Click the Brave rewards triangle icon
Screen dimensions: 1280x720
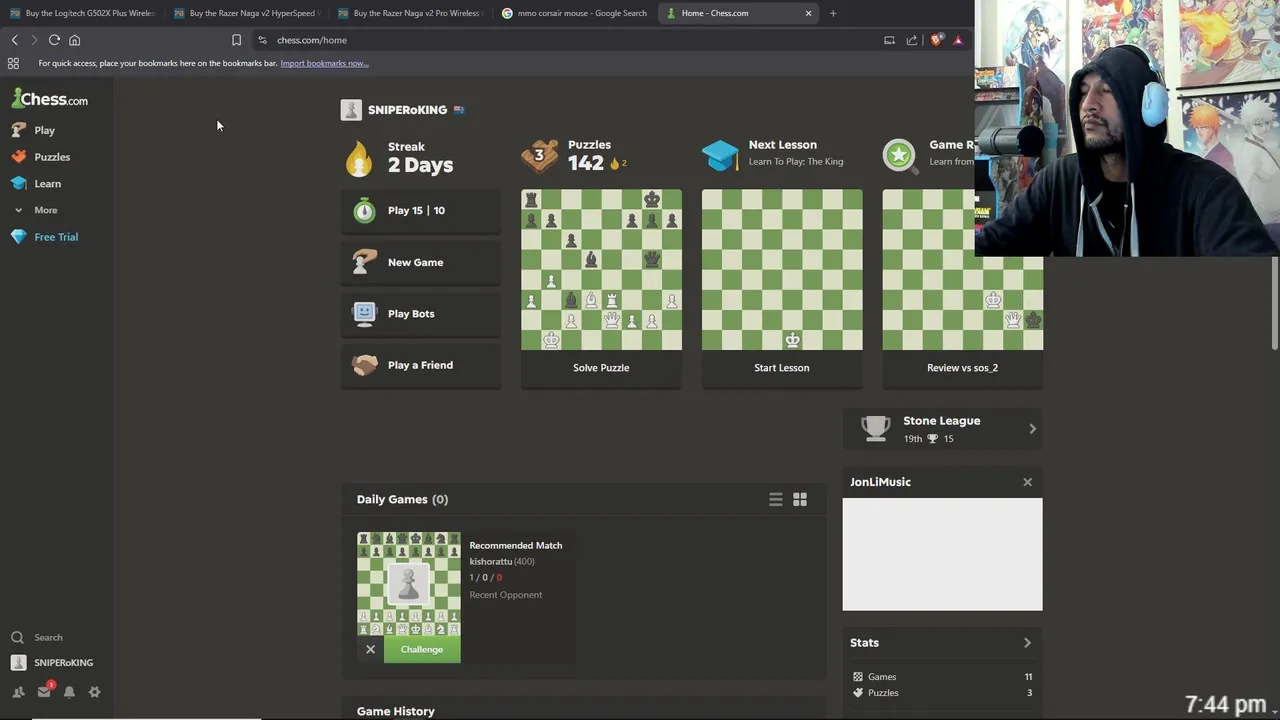(958, 40)
